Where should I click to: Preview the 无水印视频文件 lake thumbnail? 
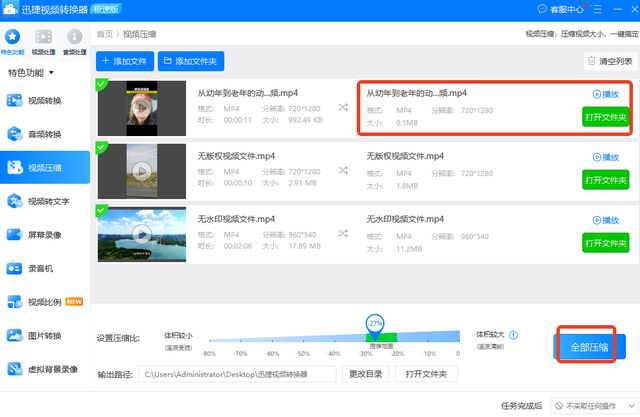tap(142, 234)
